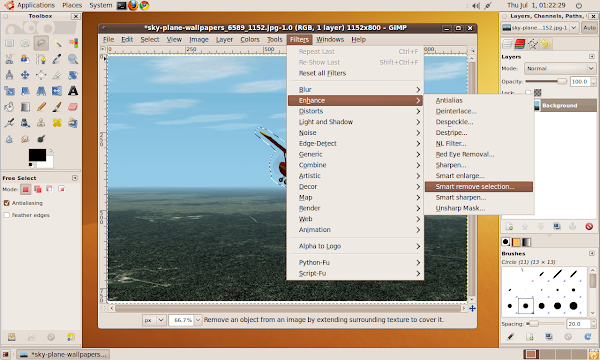Screen dimensions: 600x360
Task: Adjust the brush Spacing slider
Action: coord(545,324)
